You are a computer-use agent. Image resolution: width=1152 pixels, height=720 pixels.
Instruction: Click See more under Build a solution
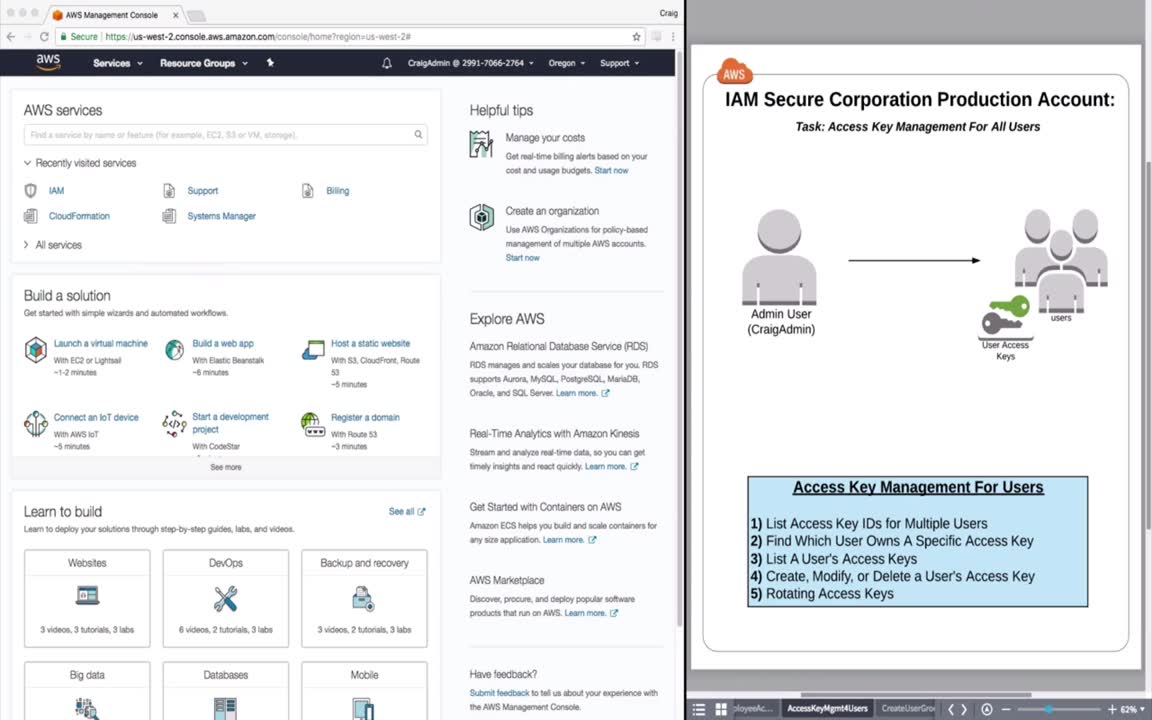(226, 467)
